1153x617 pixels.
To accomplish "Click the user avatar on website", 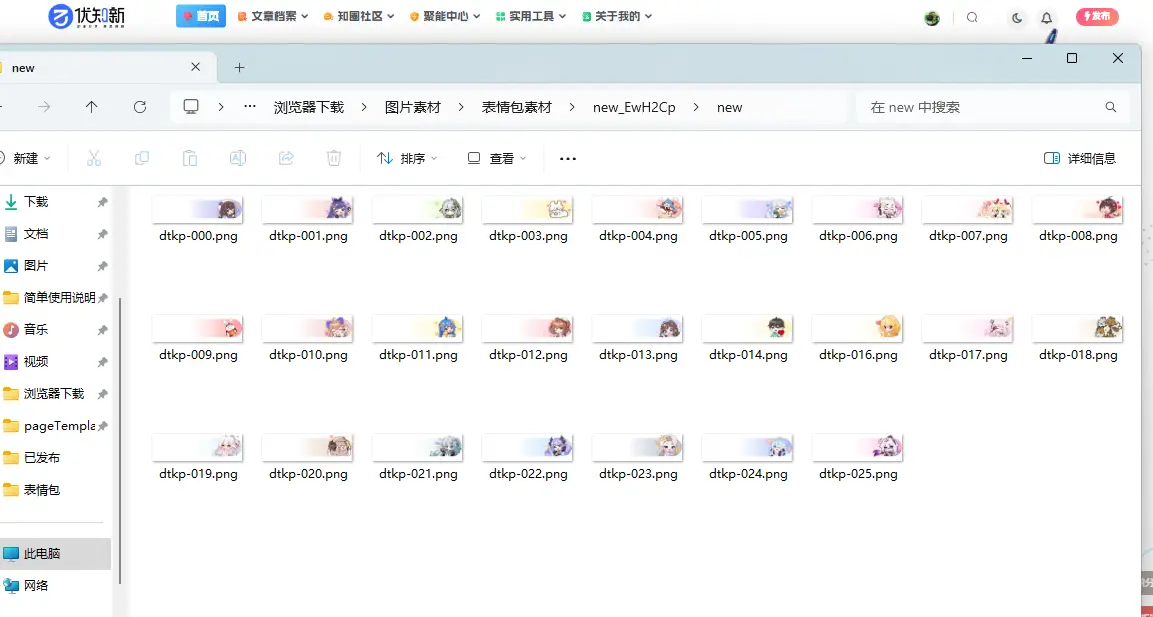I will [932, 18].
